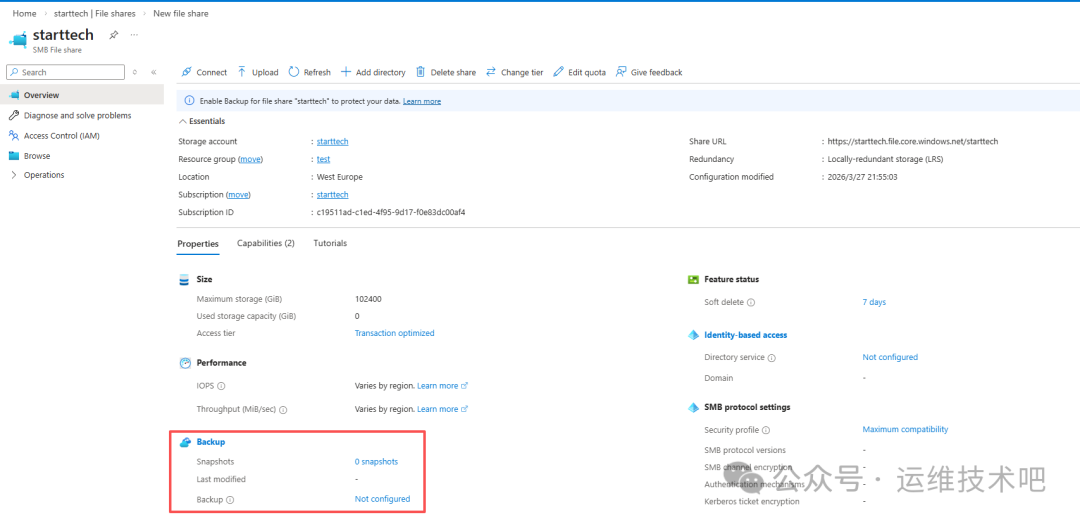Click the Upload arrow icon

click(x=242, y=72)
